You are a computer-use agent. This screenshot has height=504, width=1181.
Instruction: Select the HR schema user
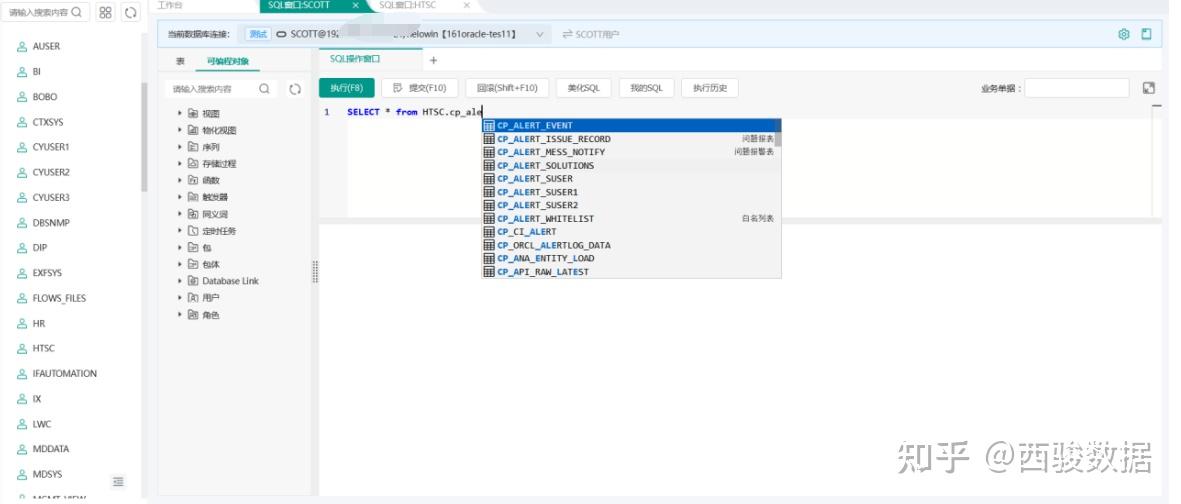point(38,323)
